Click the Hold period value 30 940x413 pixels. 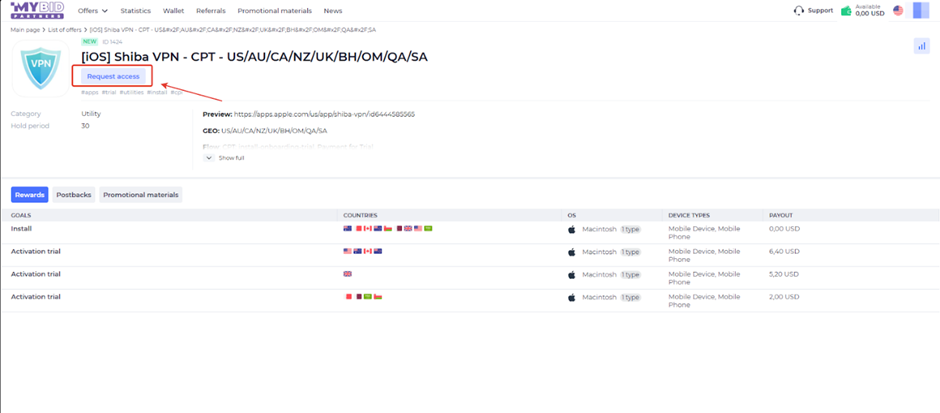[x=85, y=126]
